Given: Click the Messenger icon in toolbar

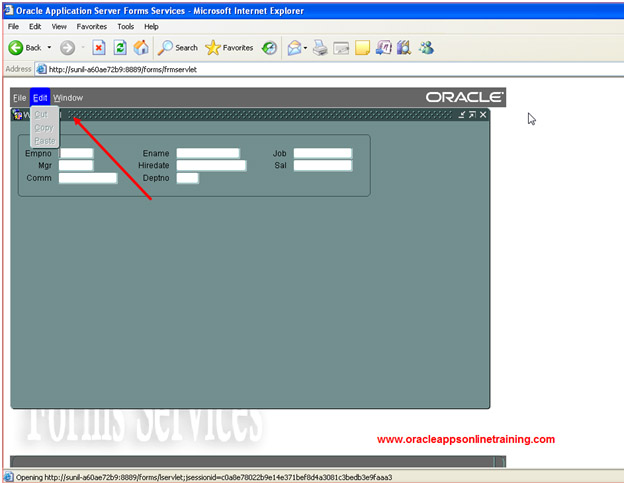Looking at the screenshot, I should (x=426, y=47).
